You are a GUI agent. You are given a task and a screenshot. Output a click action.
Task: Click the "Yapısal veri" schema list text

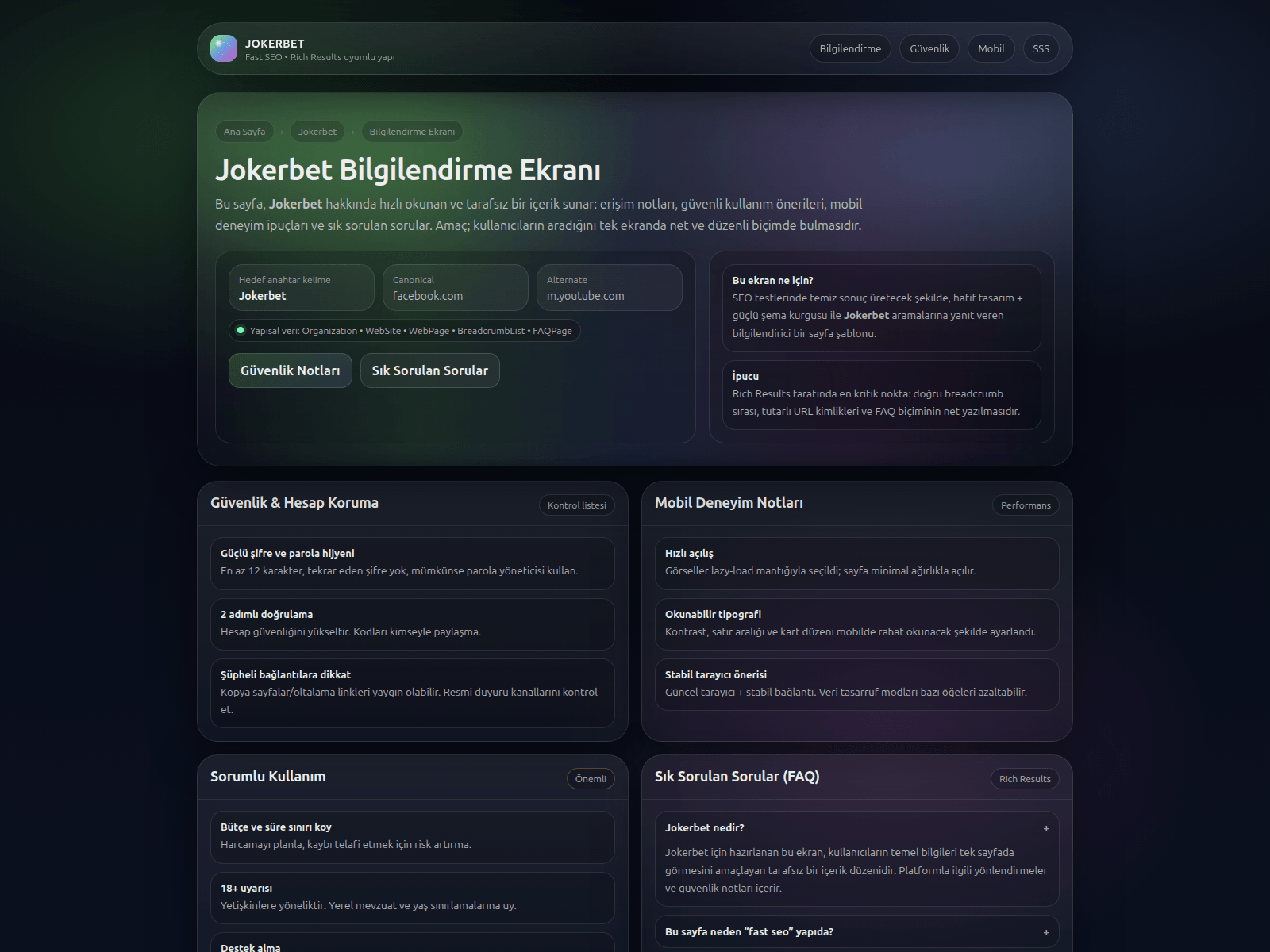pos(411,331)
